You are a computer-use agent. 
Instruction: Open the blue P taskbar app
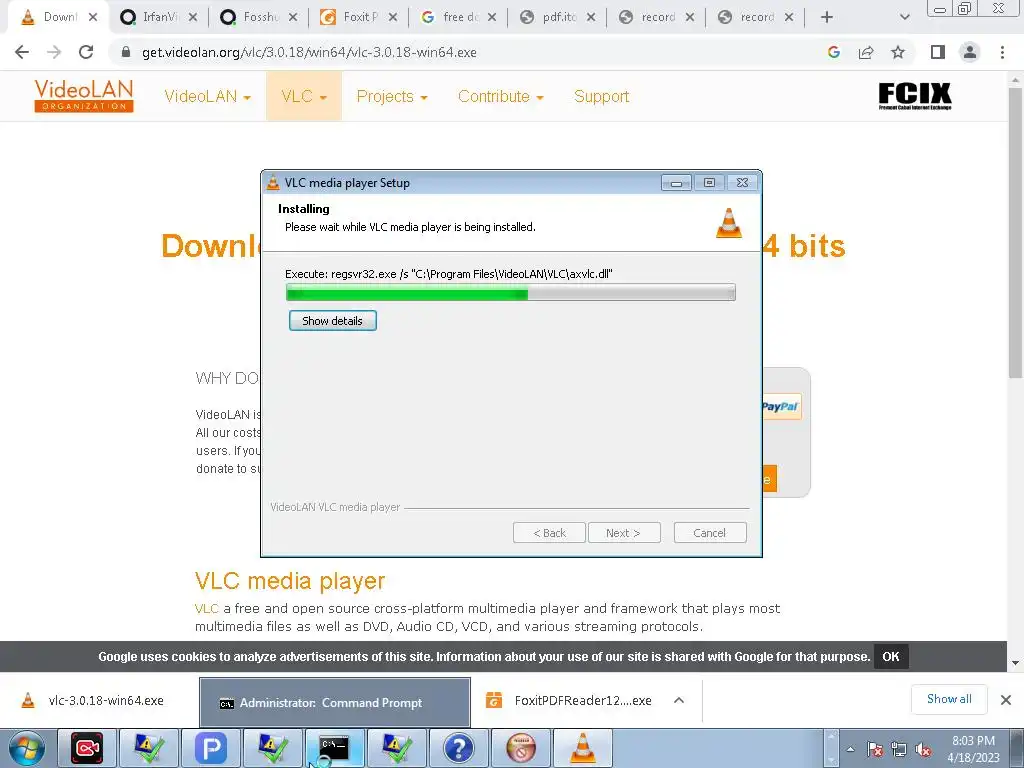click(x=211, y=748)
